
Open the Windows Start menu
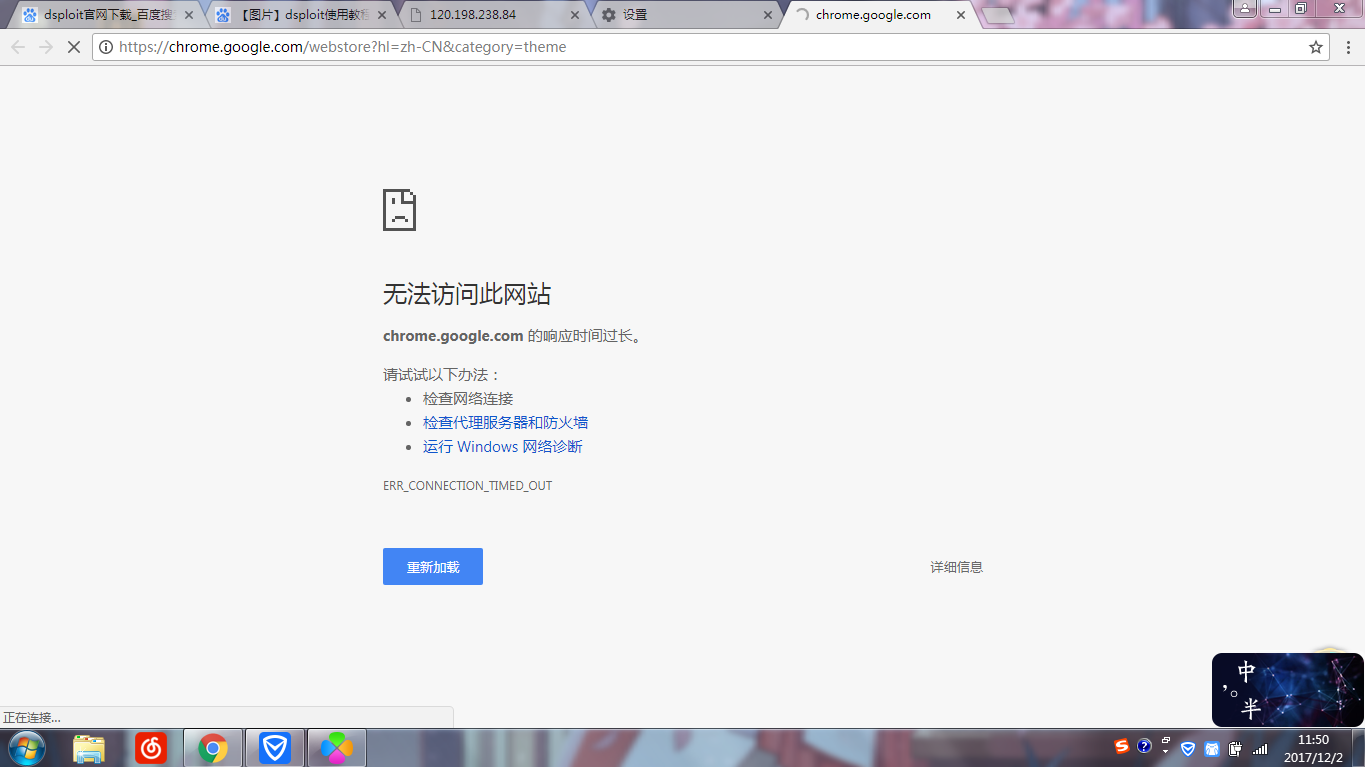point(27,747)
